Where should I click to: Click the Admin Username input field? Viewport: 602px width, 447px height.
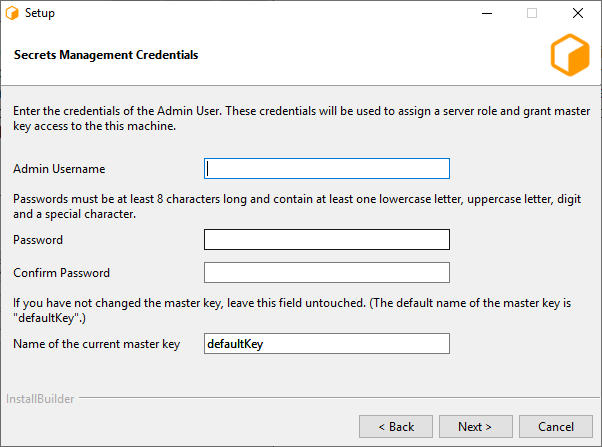(x=327, y=169)
